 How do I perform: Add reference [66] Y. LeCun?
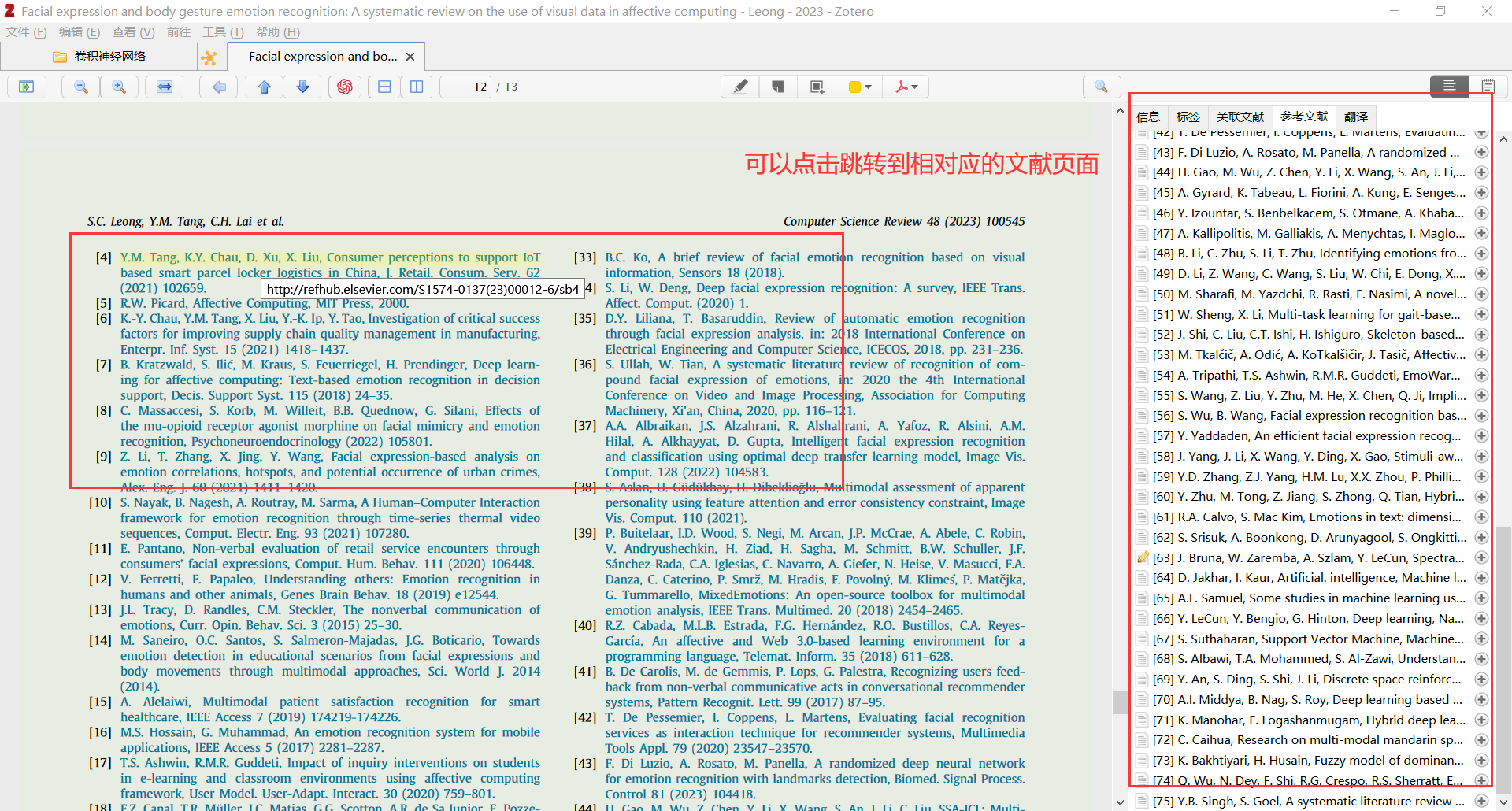[x=1481, y=619]
